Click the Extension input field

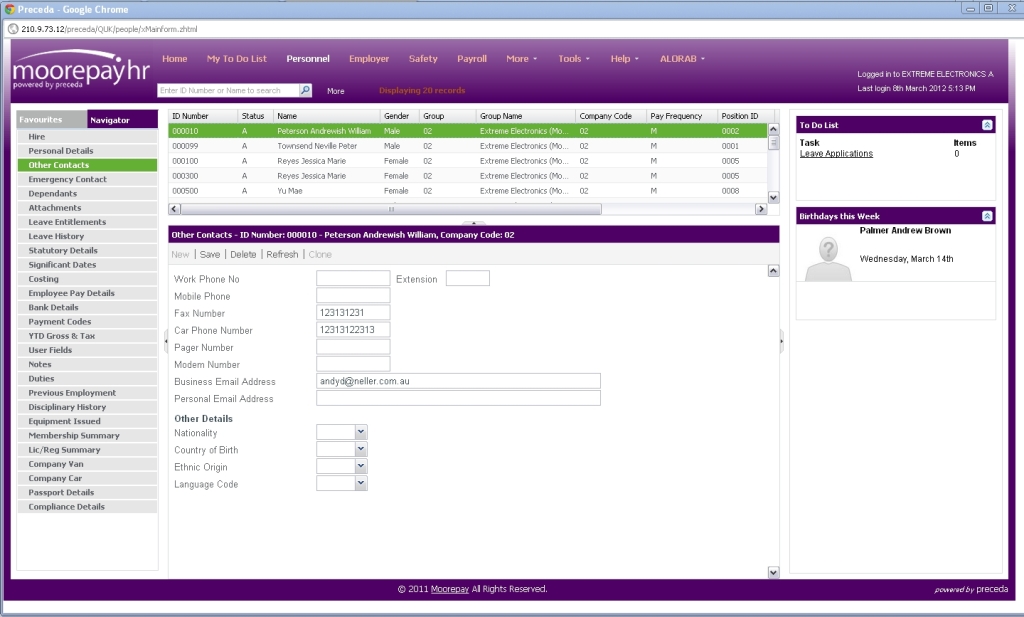(468, 278)
